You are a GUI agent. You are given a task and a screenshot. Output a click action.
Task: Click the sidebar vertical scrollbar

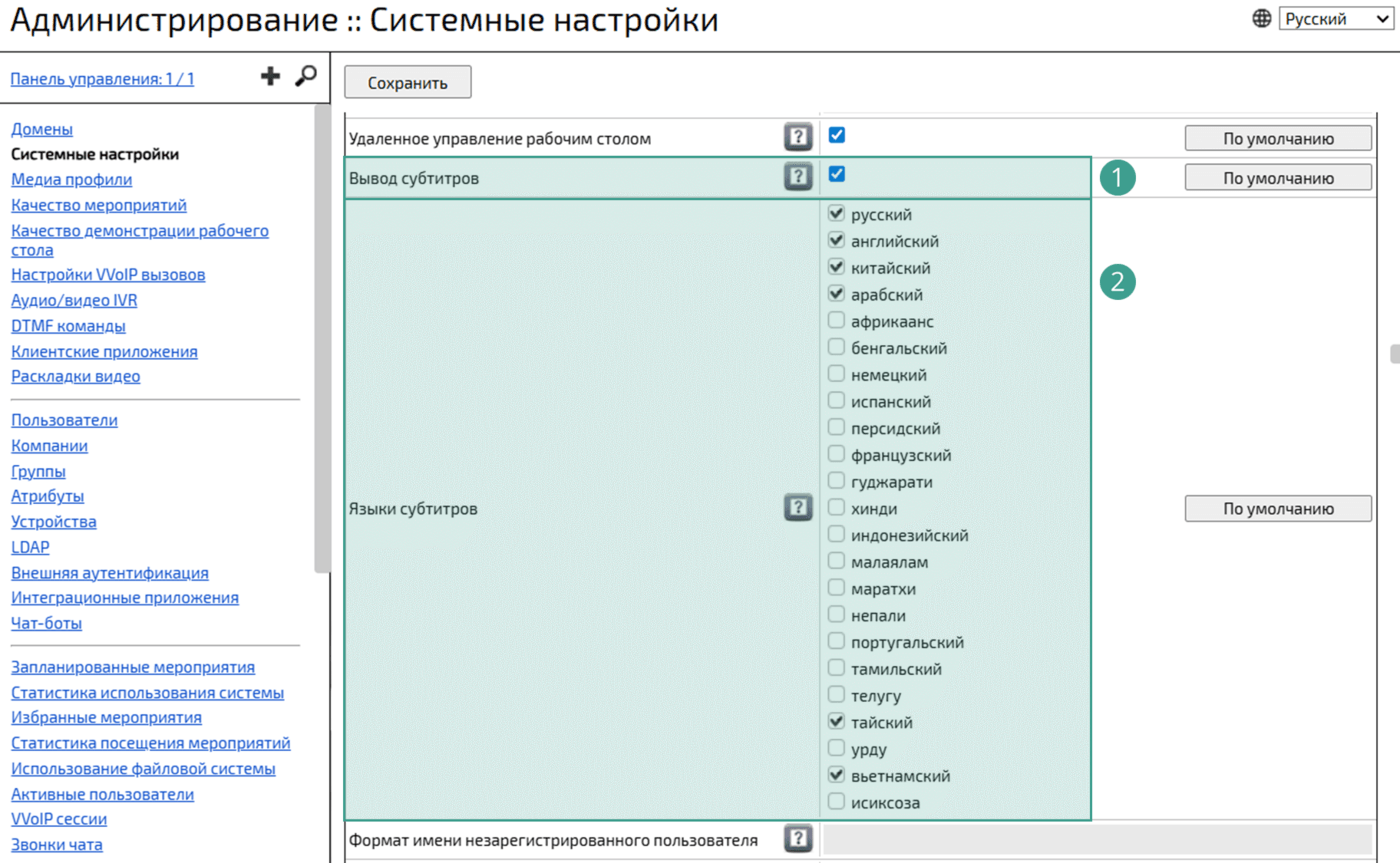click(322, 340)
